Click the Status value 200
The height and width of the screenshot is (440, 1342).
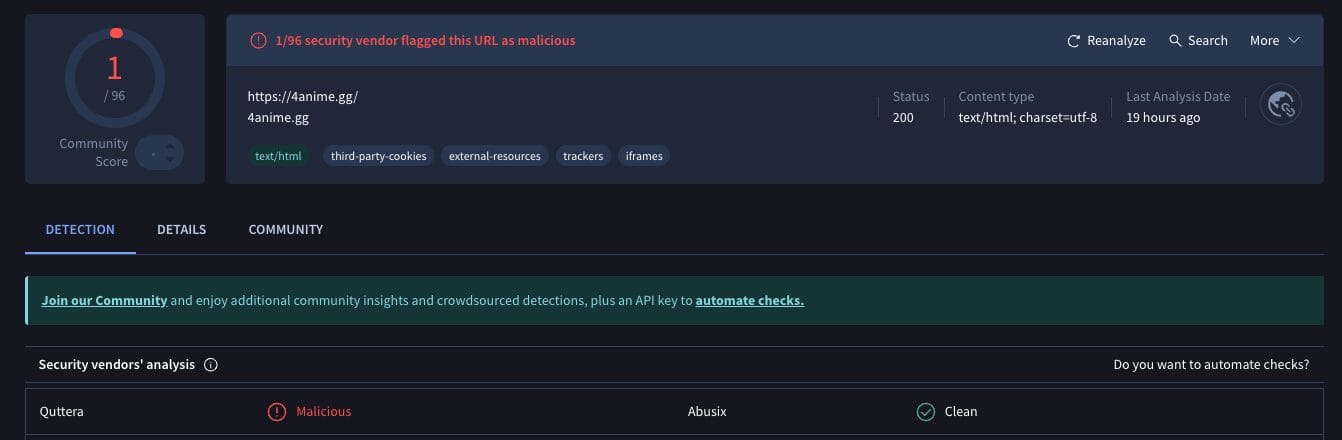tap(903, 118)
